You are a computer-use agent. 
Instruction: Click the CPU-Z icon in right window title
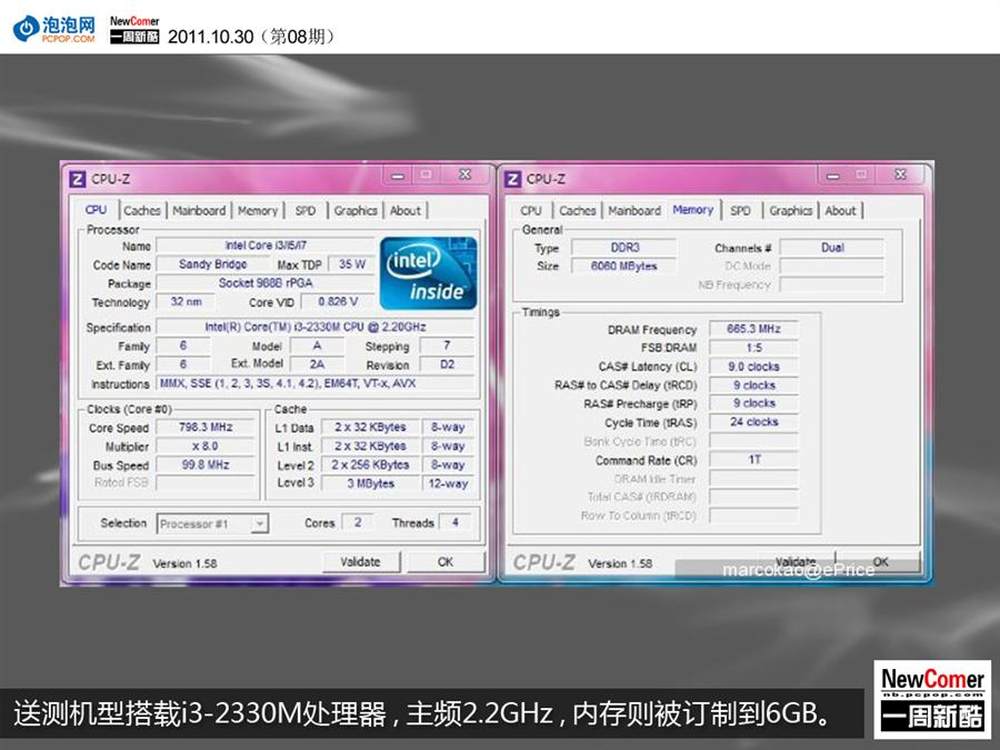(513, 179)
